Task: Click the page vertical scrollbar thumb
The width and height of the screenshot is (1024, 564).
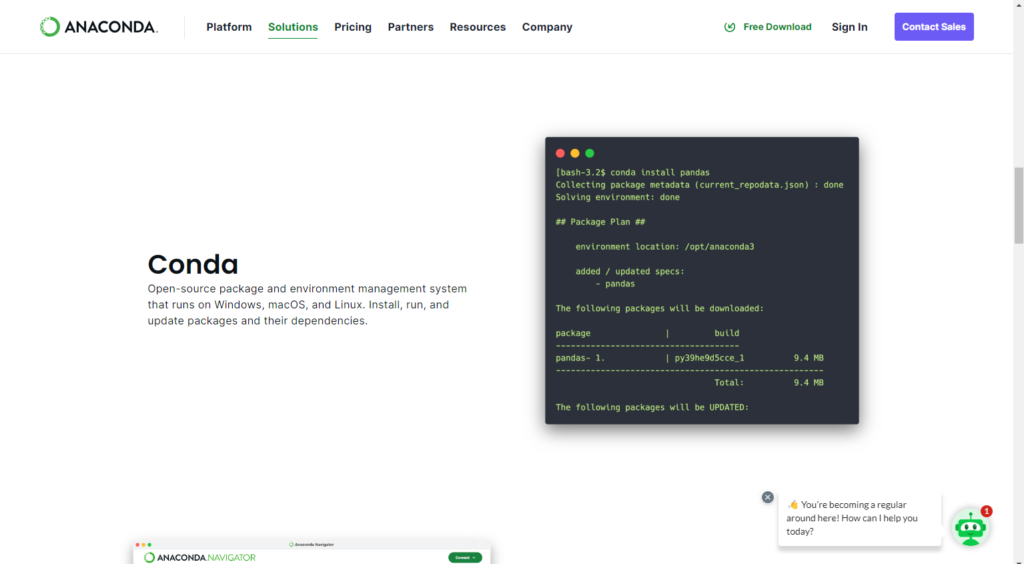Action: click(1018, 205)
